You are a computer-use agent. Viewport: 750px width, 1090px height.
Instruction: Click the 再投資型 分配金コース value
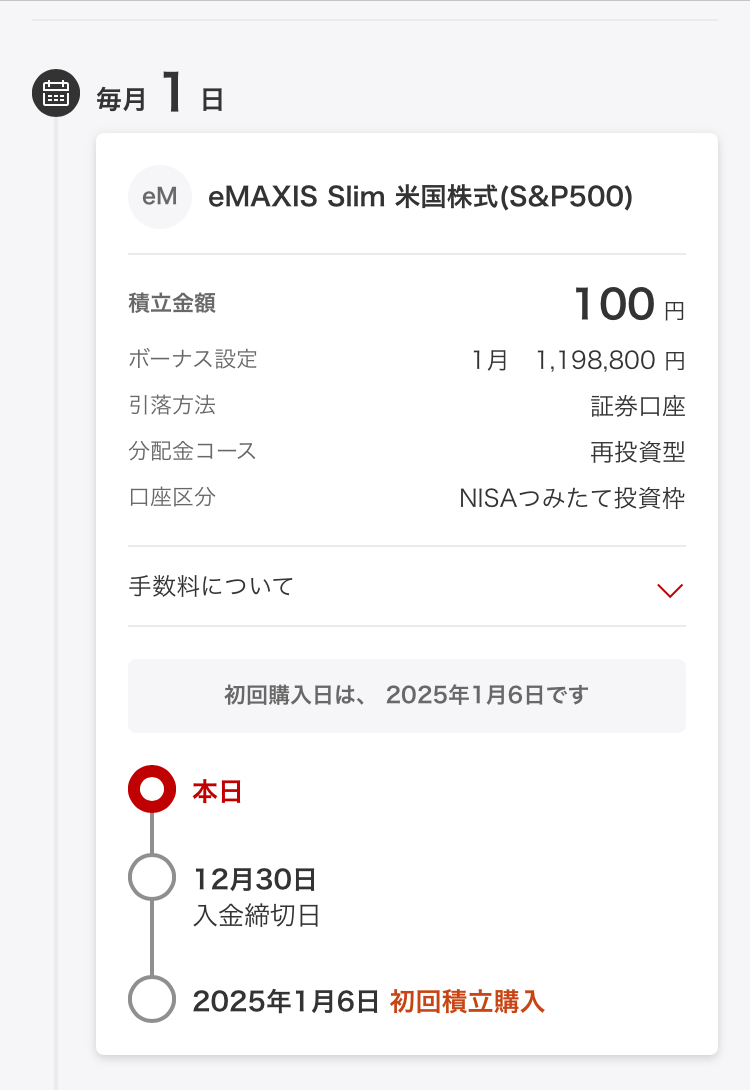tap(637, 452)
